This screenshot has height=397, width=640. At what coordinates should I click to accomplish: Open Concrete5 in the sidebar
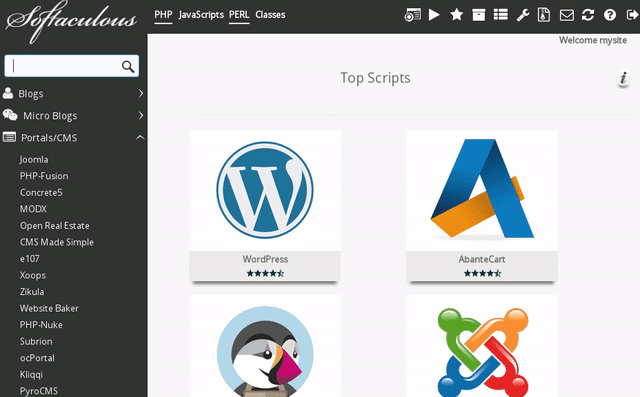[41, 193]
